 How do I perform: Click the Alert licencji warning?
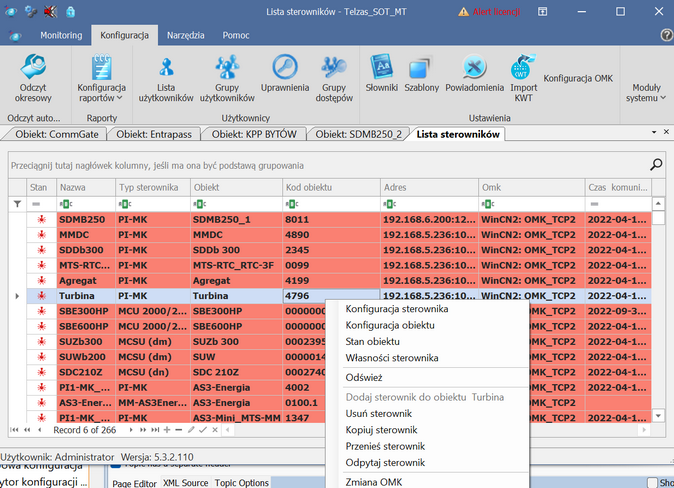click(x=489, y=12)
